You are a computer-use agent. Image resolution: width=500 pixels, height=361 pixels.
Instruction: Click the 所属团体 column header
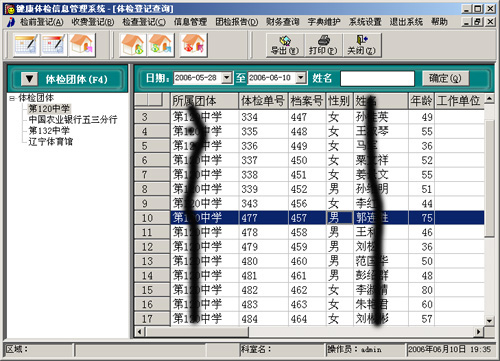(204, 101)
